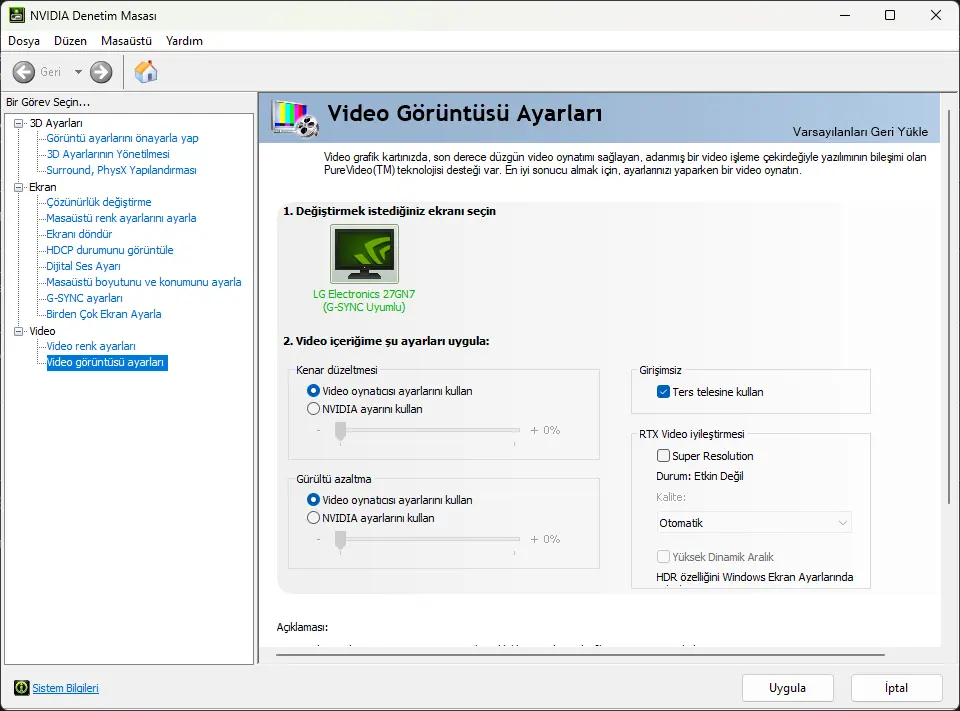
Task: Collapse the Ekran tree node
Action: tap(18, 187)
